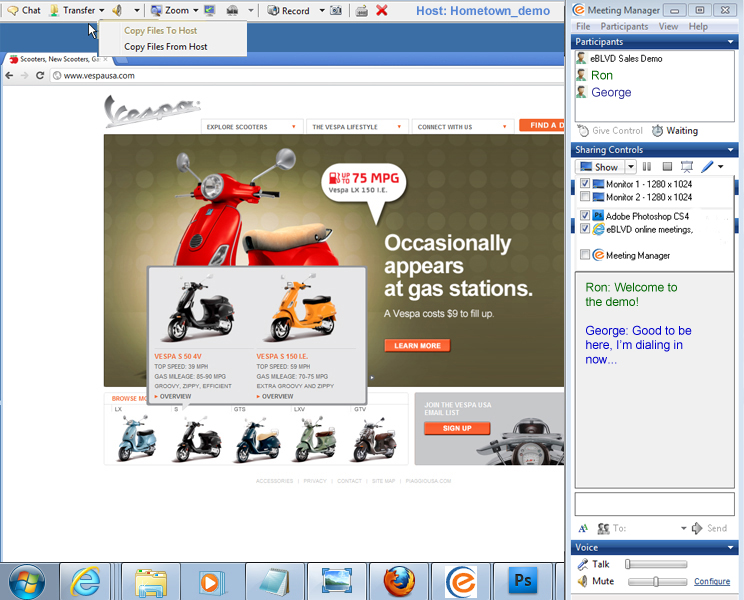The width and height of the screenshot is (744, 600).
Task: Click the Talk microphone icon
Action: 582,564
